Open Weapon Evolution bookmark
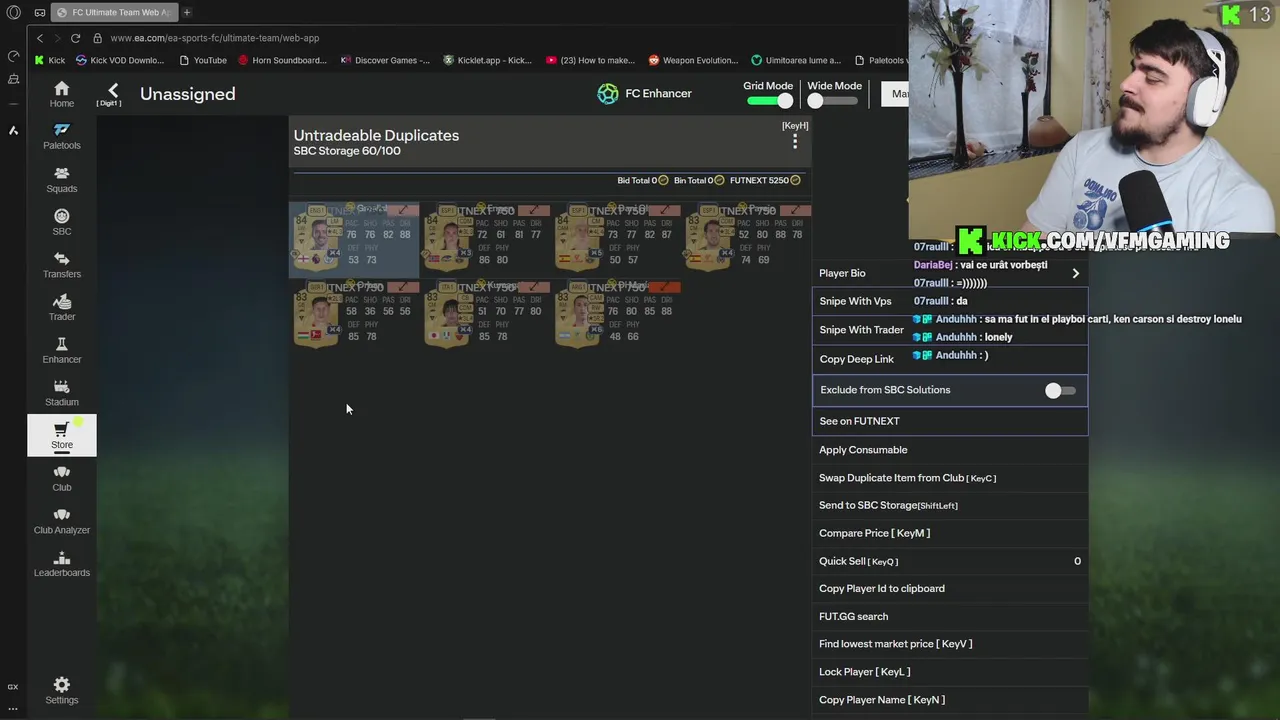 coord(693,60)
